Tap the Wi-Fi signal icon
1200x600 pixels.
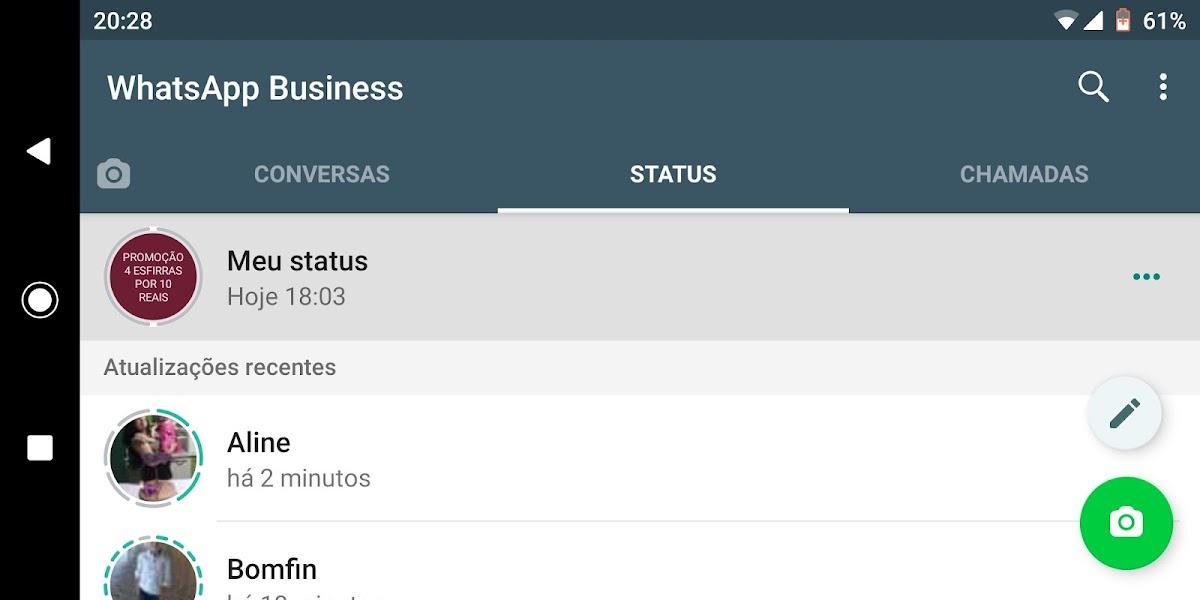pyautogui.click(x=1066, y=20)
